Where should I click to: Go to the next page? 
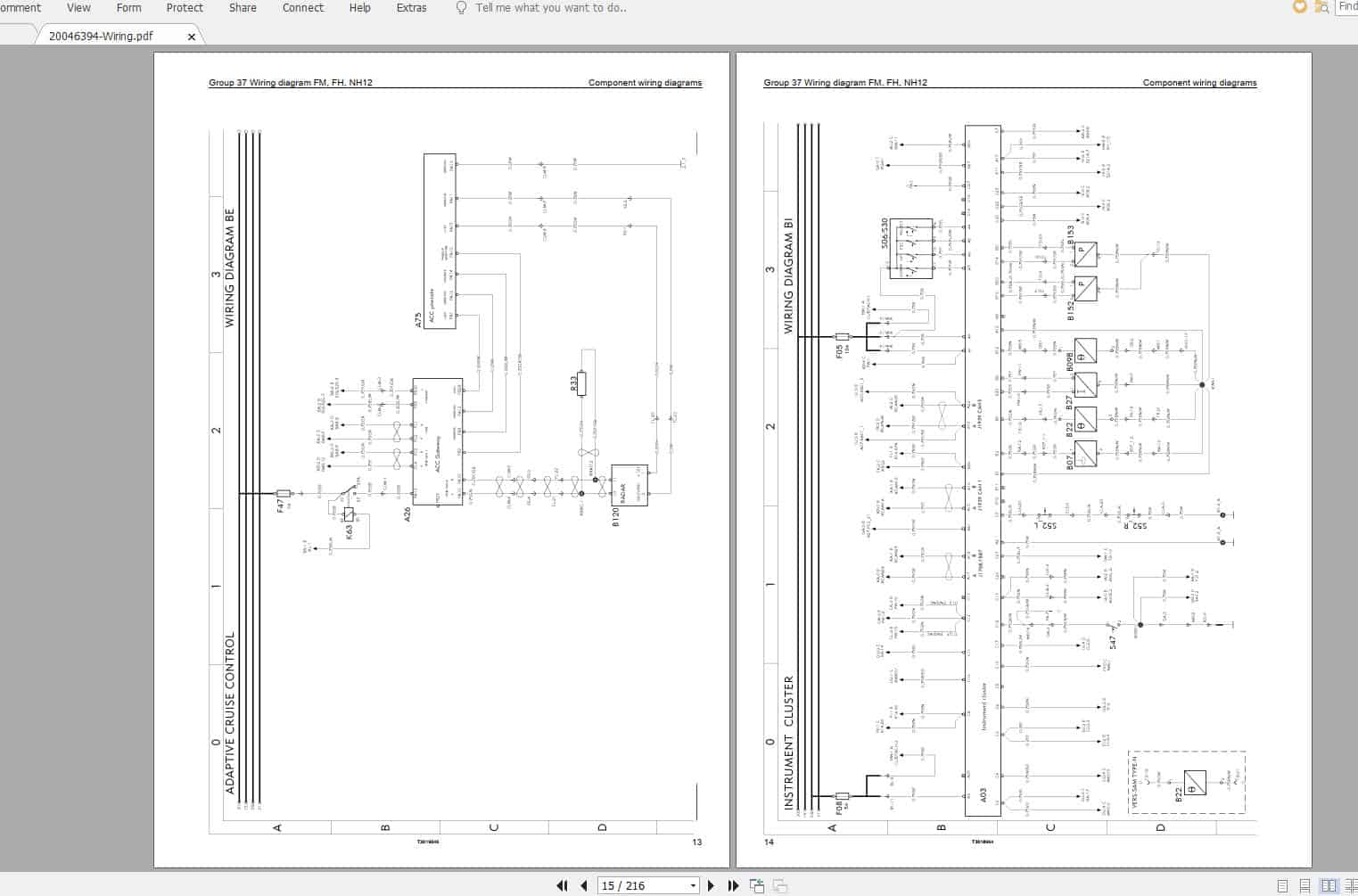coord(711,885)
